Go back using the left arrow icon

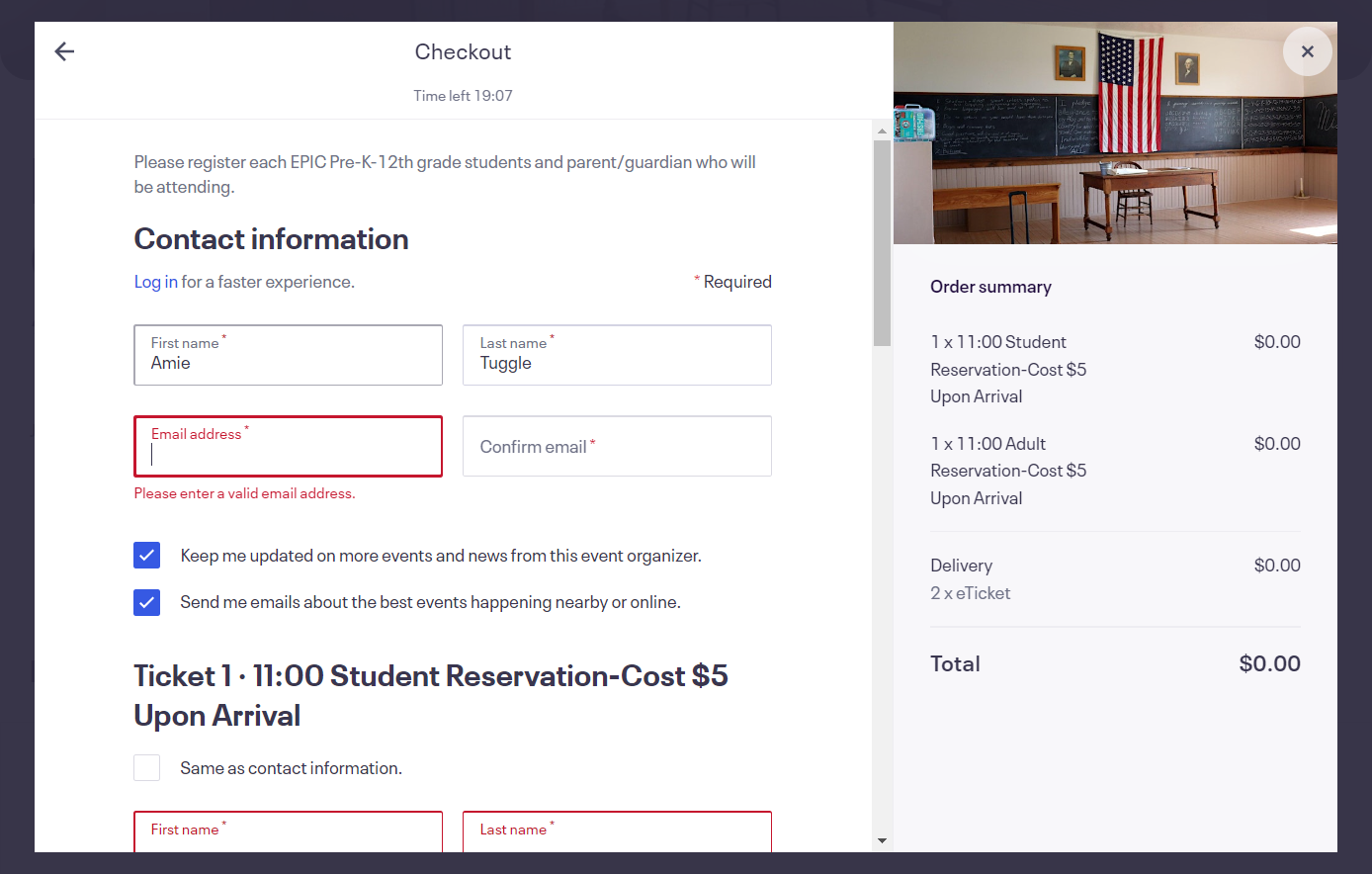click(64, 51)
